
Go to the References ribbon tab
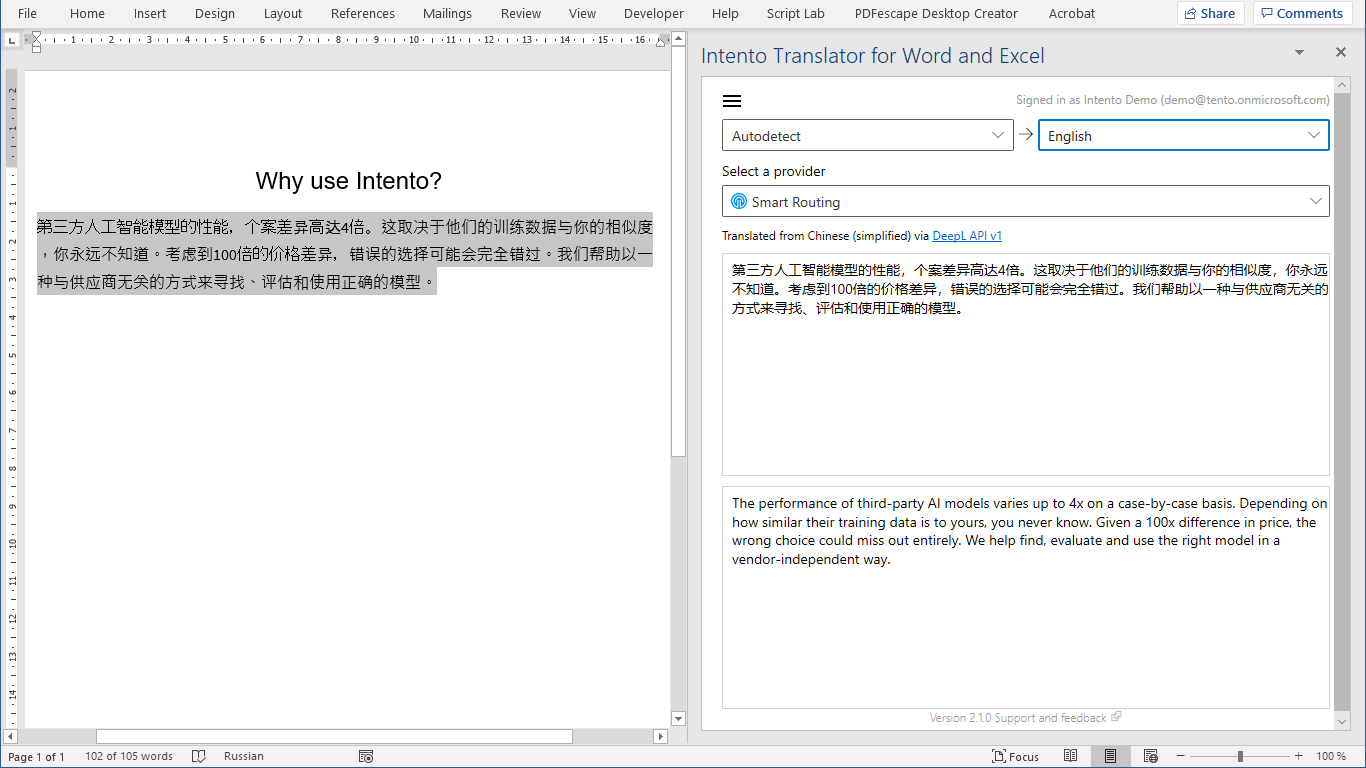(363, 13)
